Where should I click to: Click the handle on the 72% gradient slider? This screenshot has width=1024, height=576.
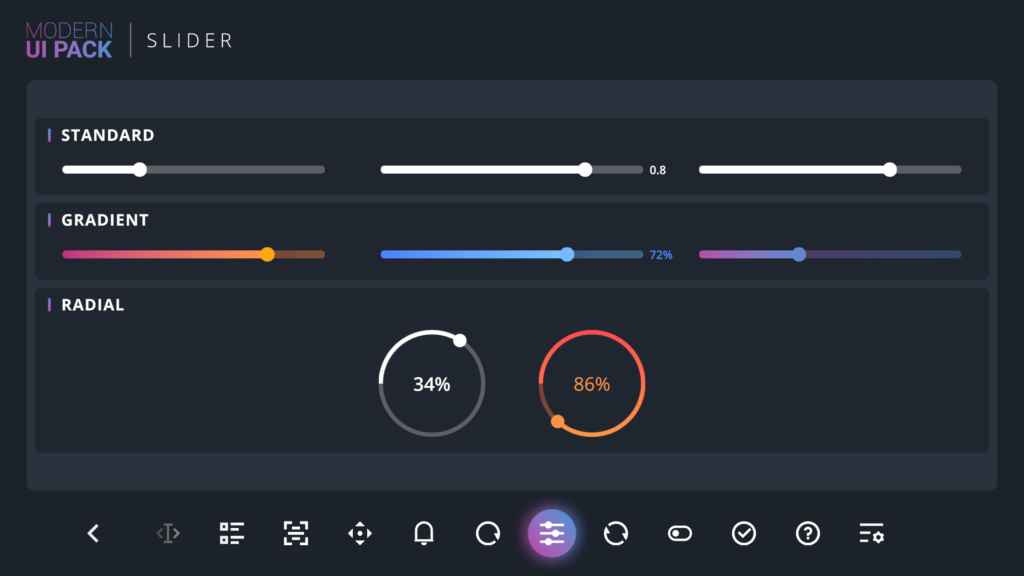point(568,255)
